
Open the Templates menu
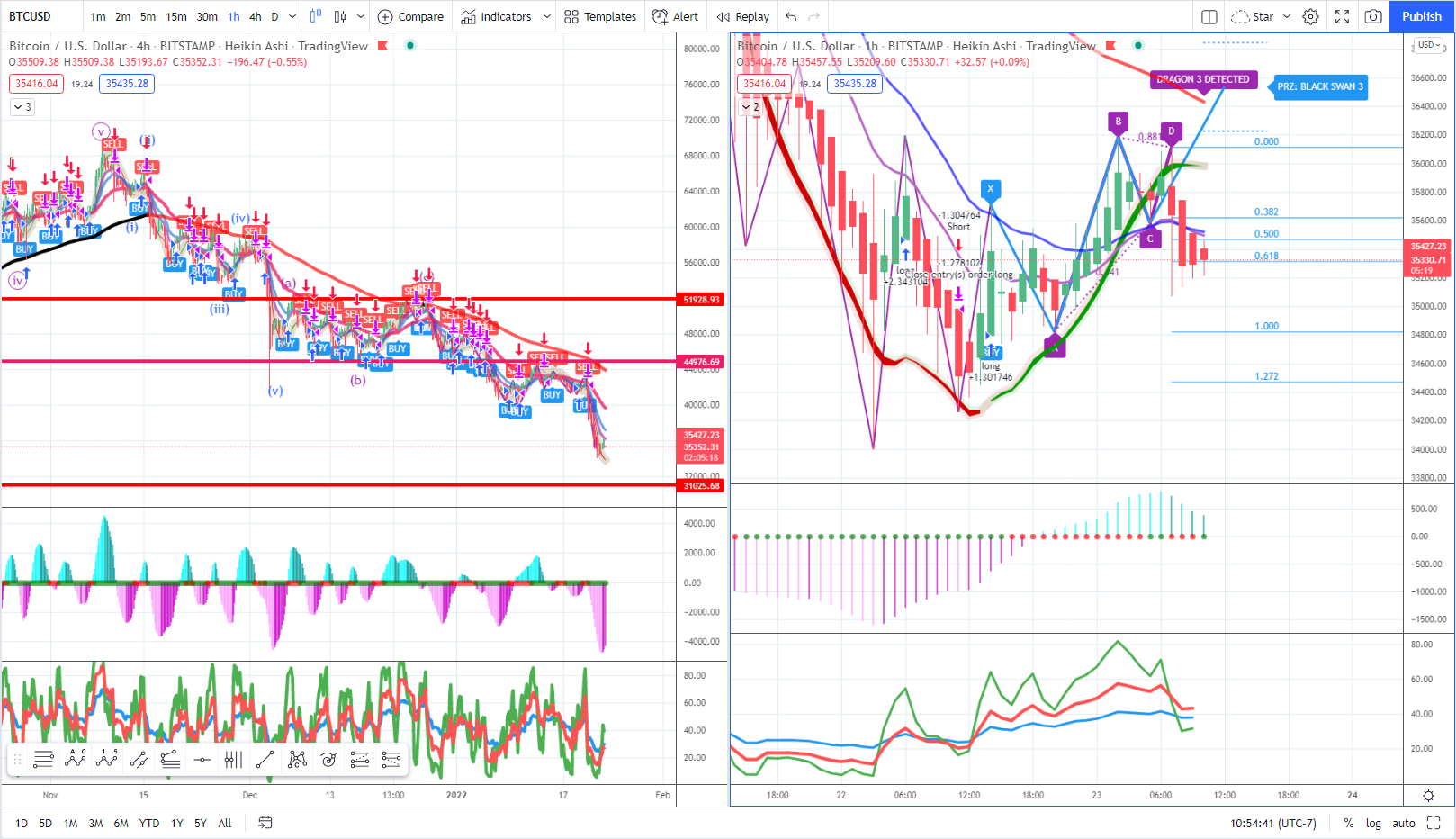(600, 16)
